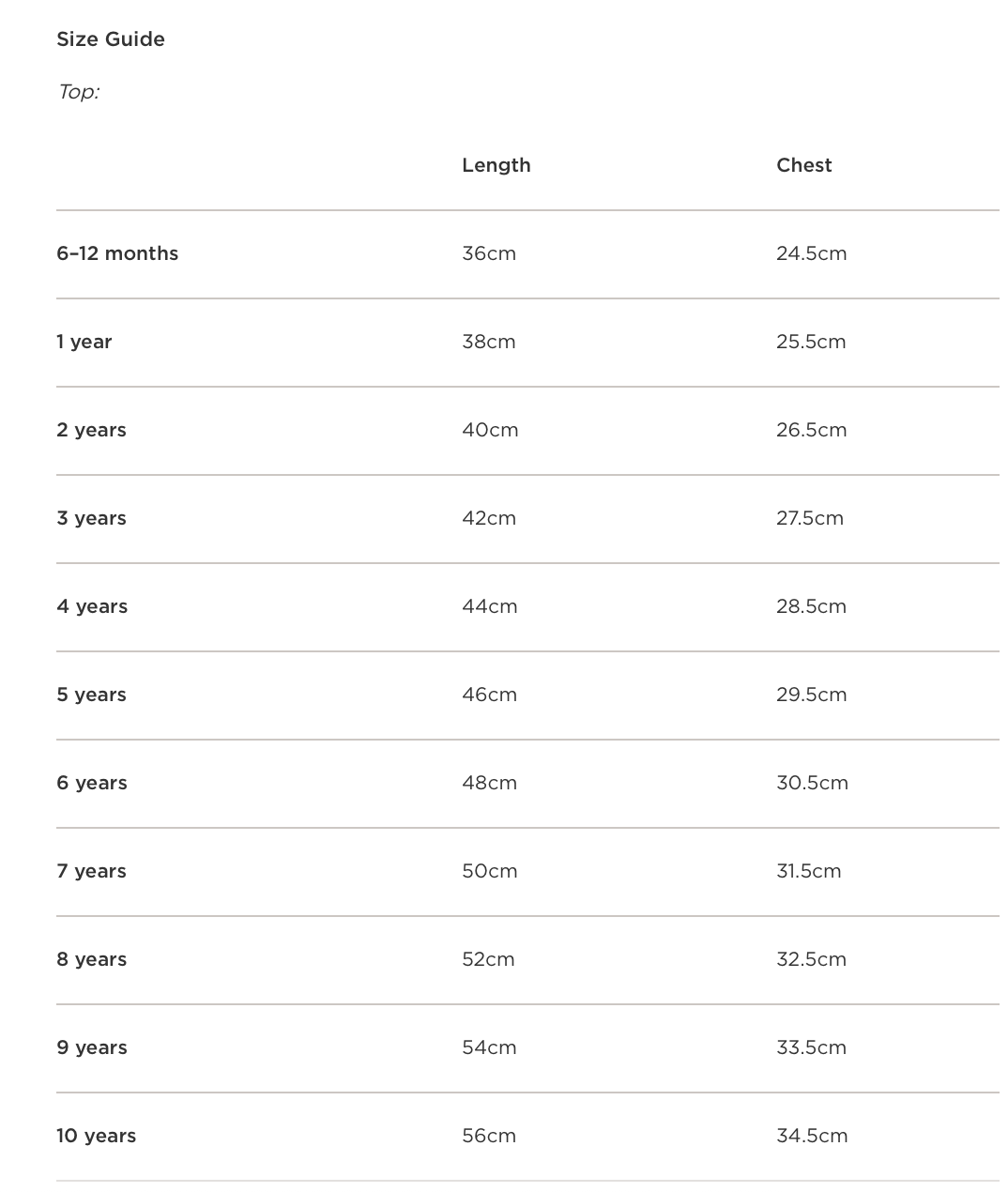
Task: Click the 28.5cm chest value
Action: tap(812, 606)
